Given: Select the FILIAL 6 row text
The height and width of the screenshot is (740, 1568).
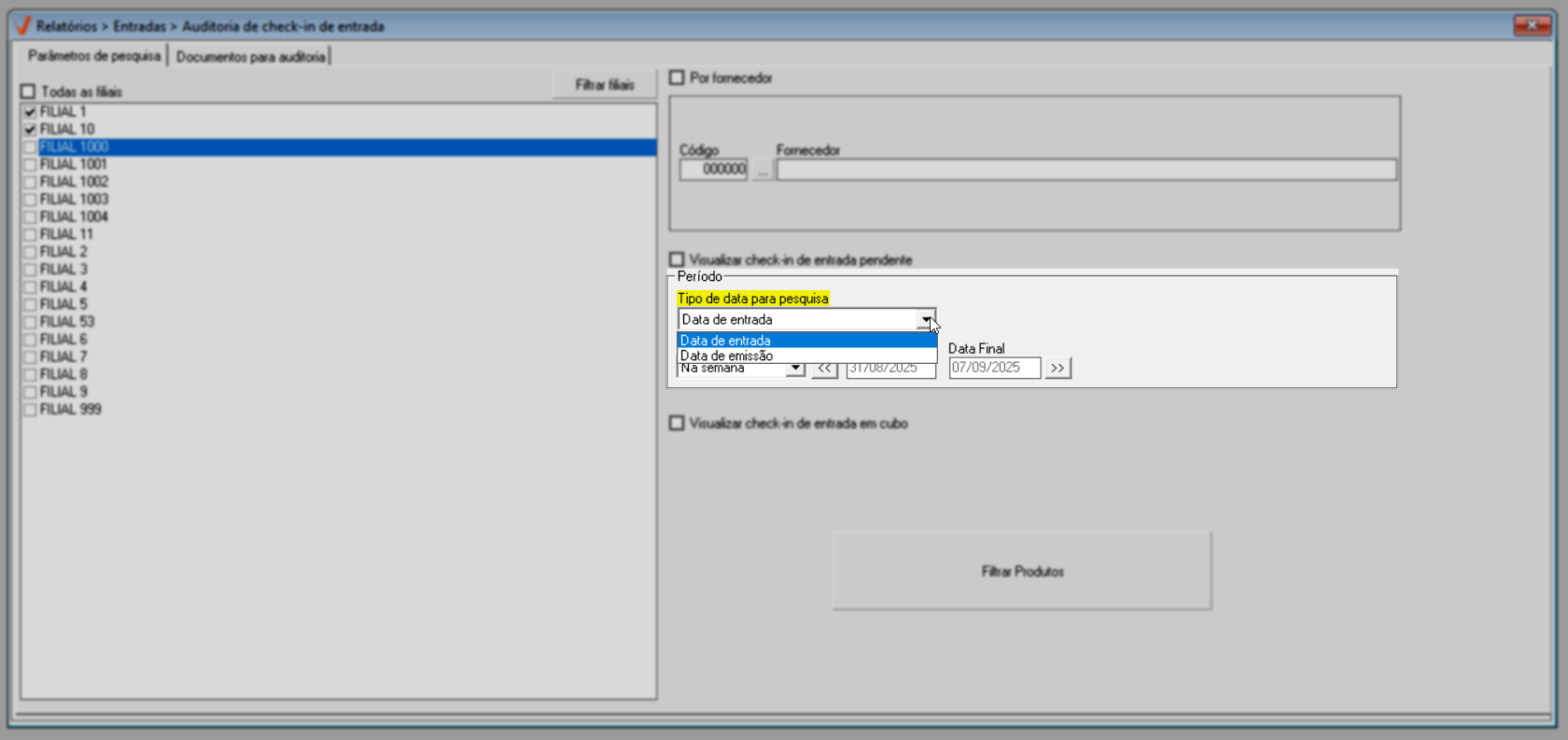Looking at the screenshot, I should (63, 340).
